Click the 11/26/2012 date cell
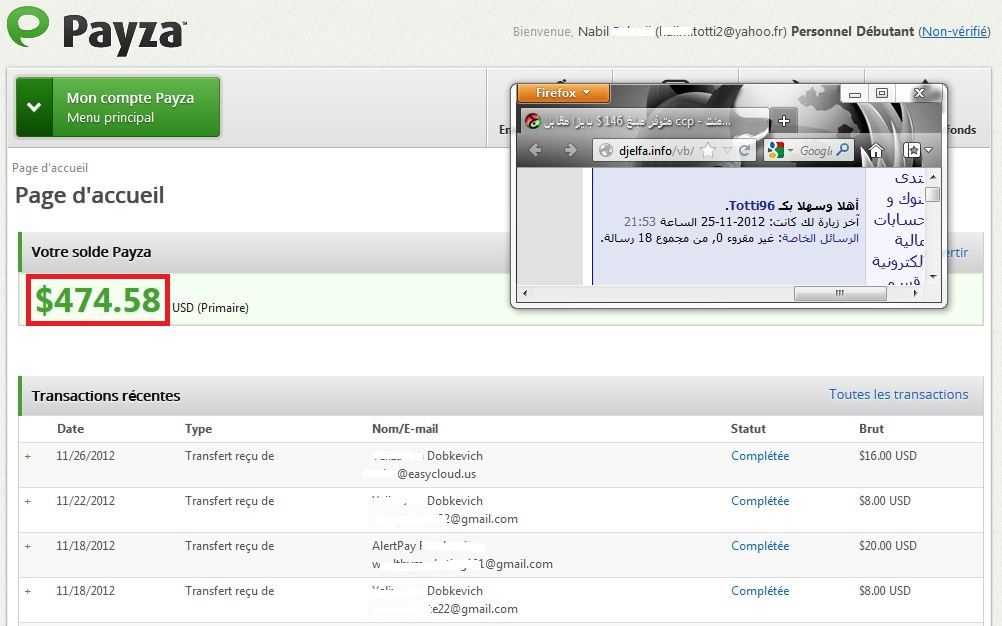 pyautogui.click(x=86, y=456)
